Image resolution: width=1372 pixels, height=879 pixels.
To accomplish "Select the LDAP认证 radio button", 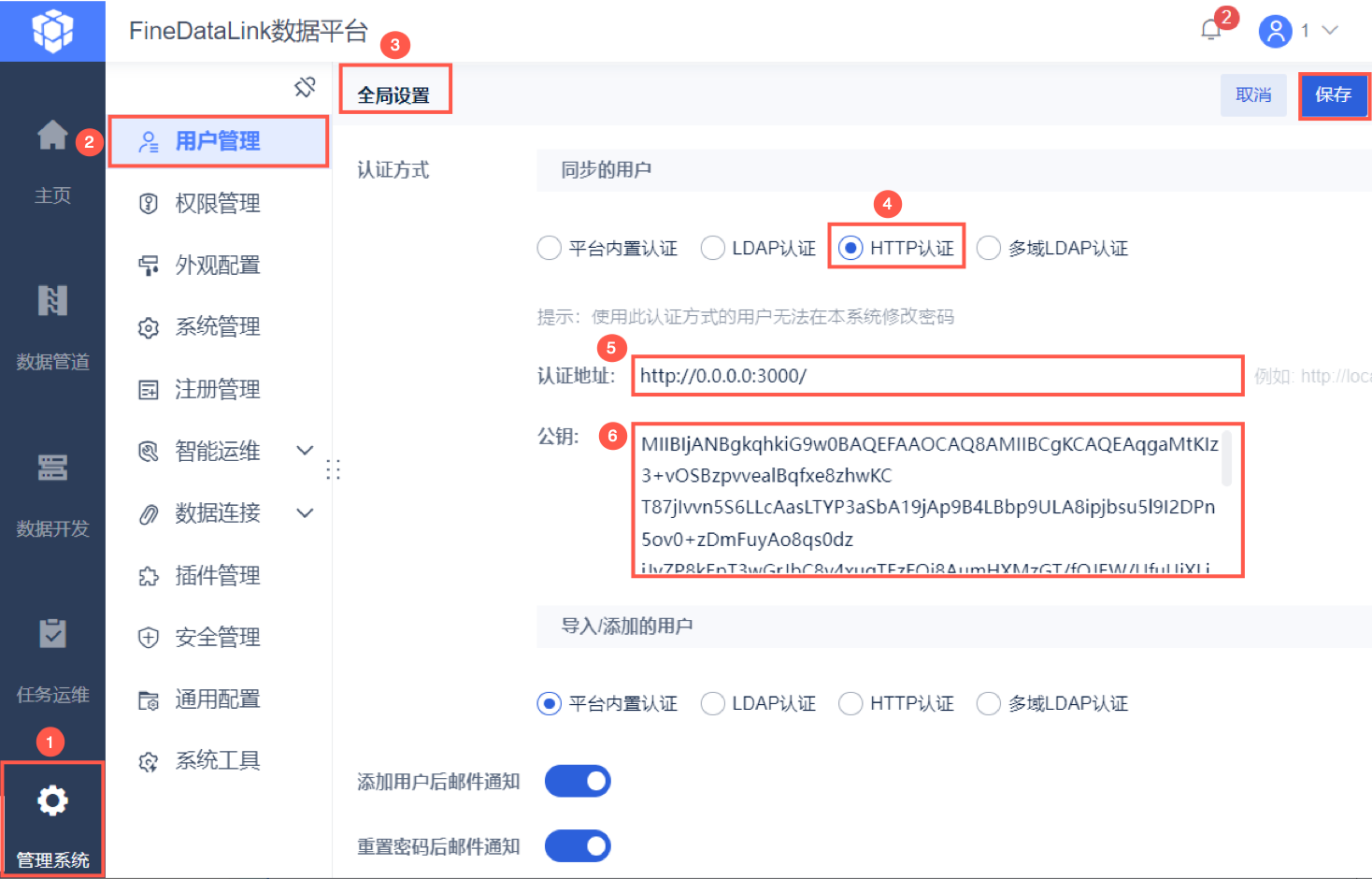I will pyautogui.click(x=713, y=247).
